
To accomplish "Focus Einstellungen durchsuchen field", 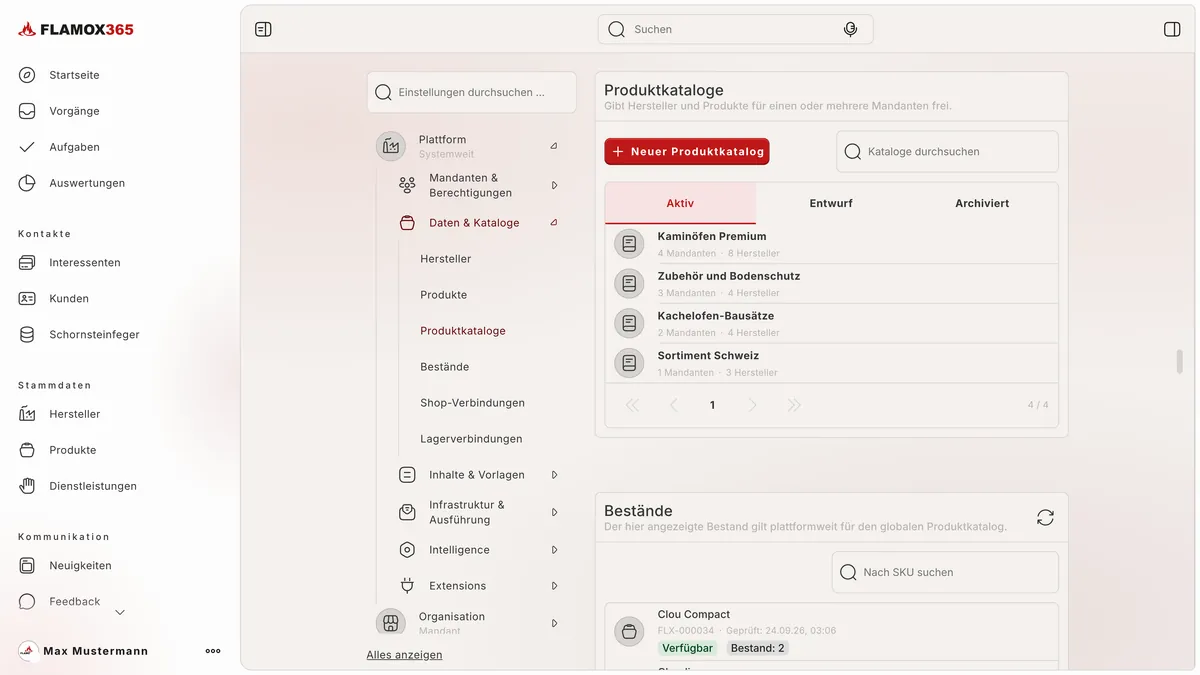I will point(472,92).
